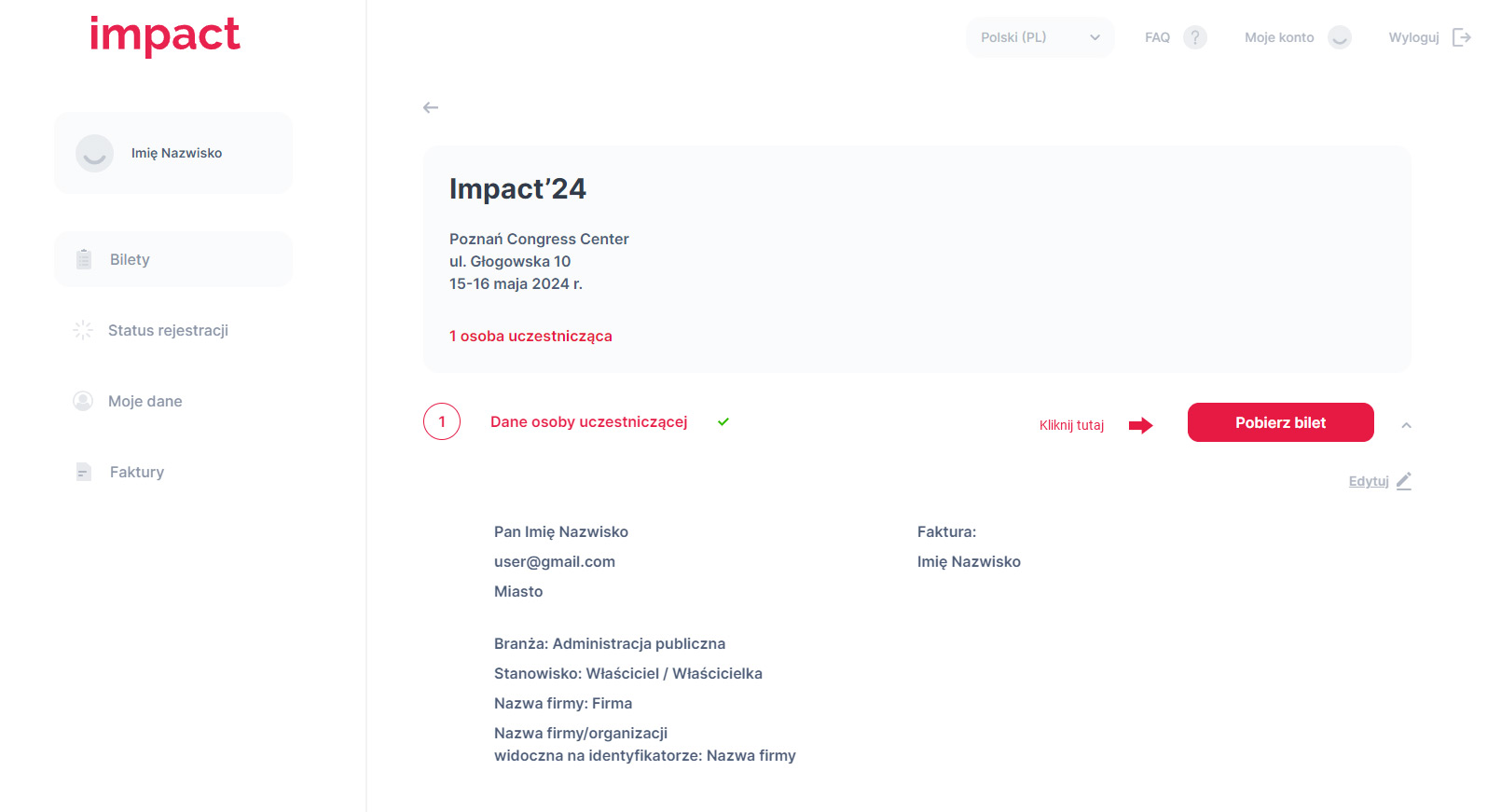Click the FAQ question mark icon
The height and width of the screenshot is (812, 1501).
point(1195,37)
